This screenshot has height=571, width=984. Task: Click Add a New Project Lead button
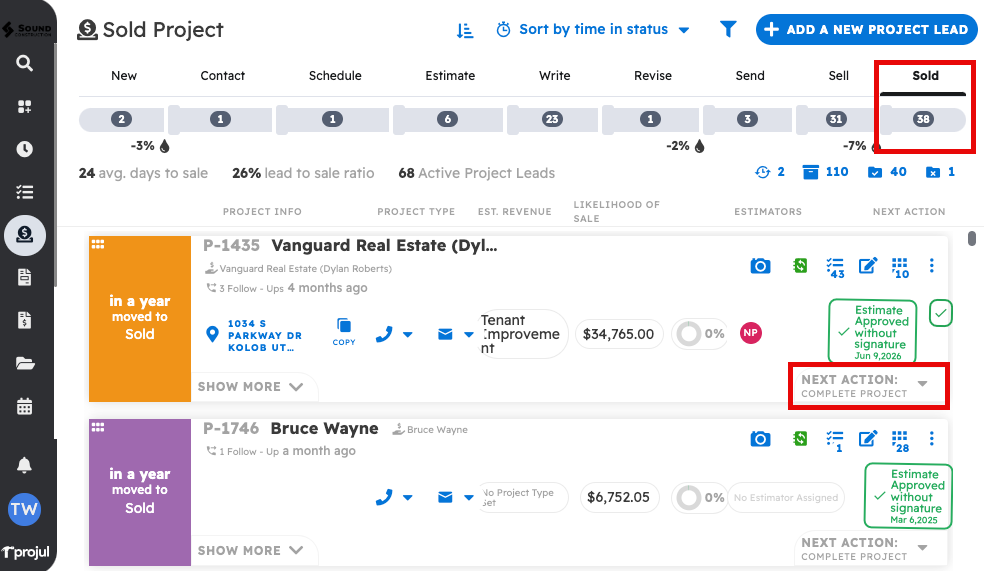tap(866, 30)
